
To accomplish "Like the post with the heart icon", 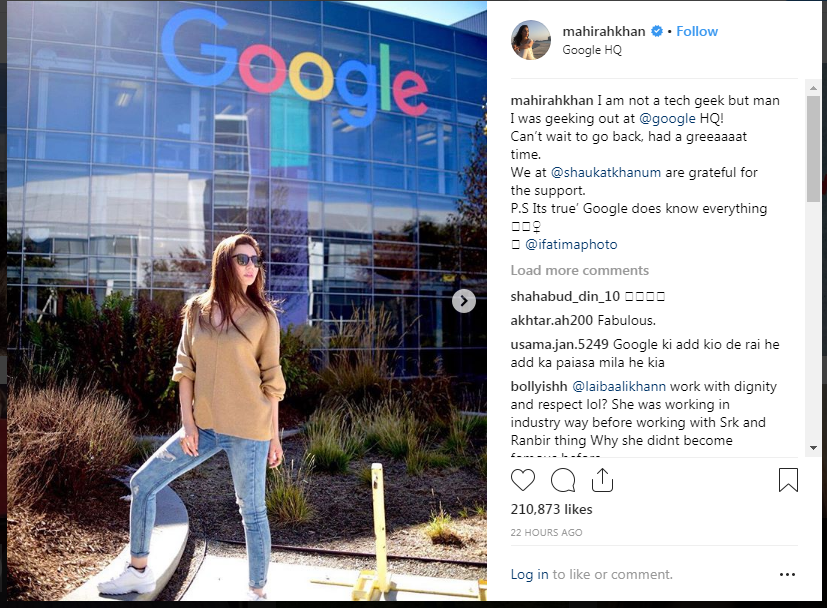I will pyautogui.click(x=523, y=480).
